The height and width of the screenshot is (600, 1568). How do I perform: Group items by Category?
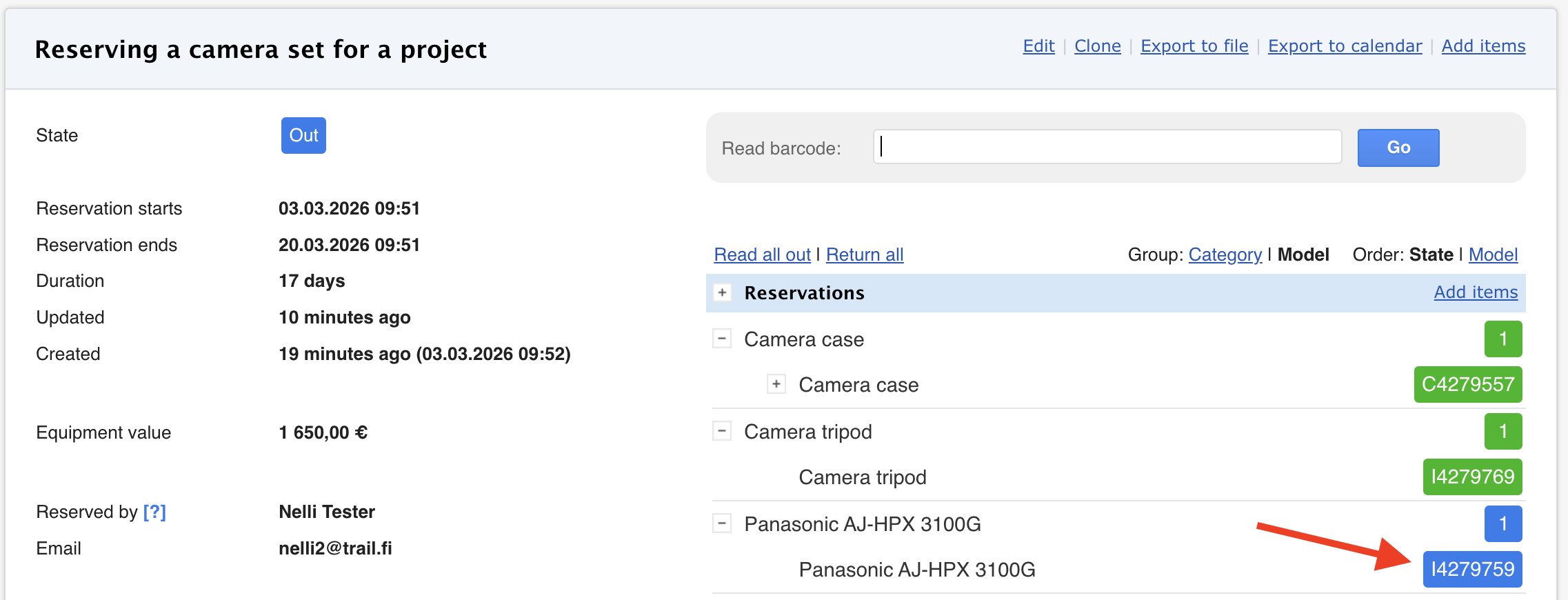click(x=1225, y=254)
